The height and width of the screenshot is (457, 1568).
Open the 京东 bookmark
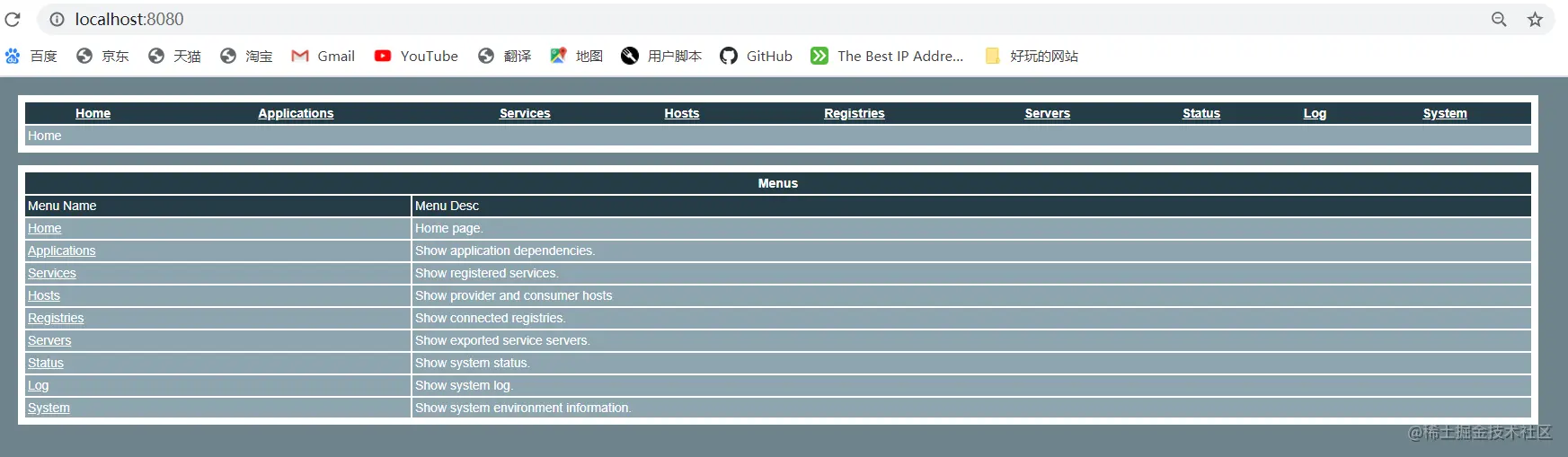tap(102, 56)
